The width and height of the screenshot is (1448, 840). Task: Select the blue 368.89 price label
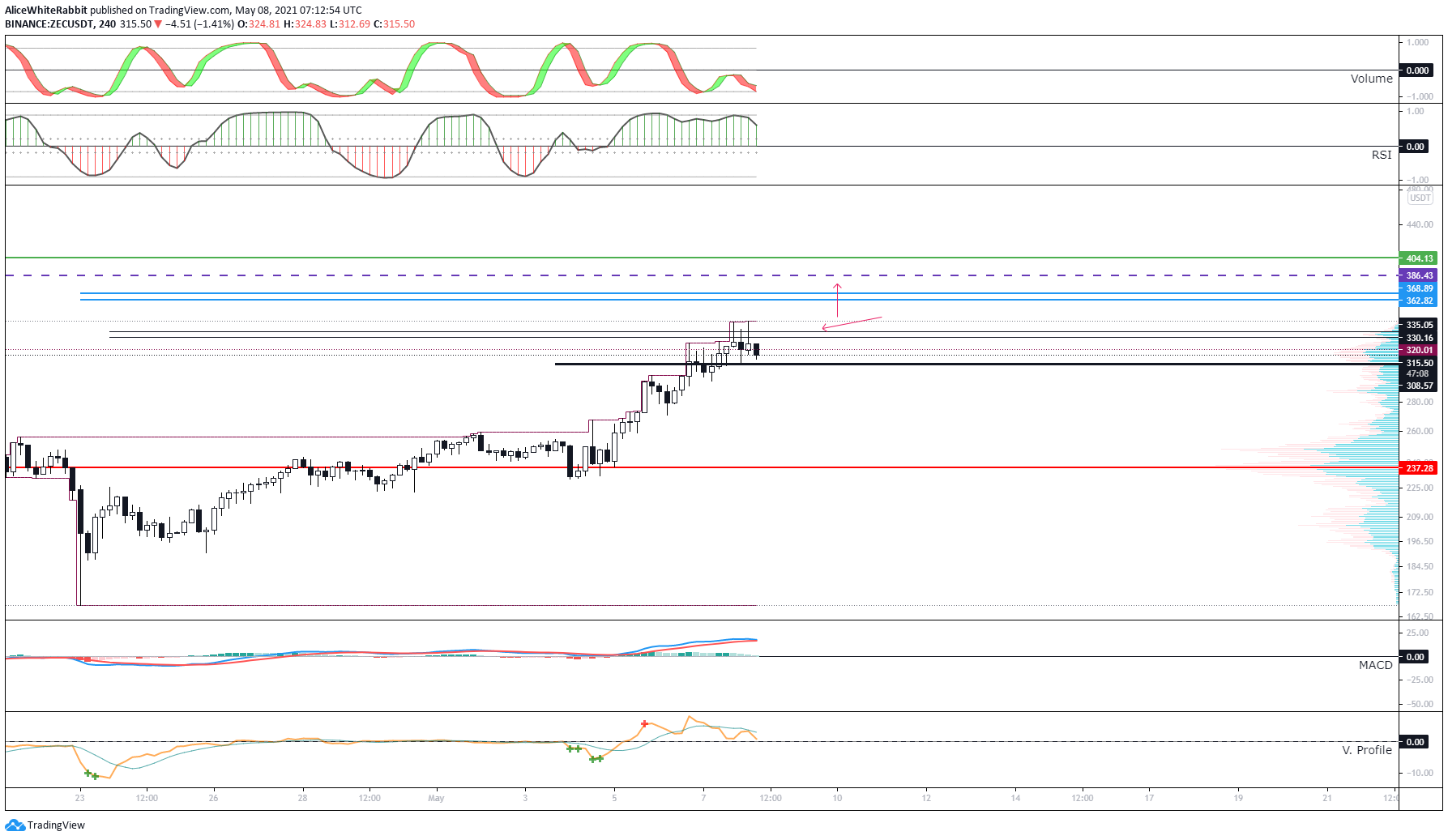pos(1419,288)
